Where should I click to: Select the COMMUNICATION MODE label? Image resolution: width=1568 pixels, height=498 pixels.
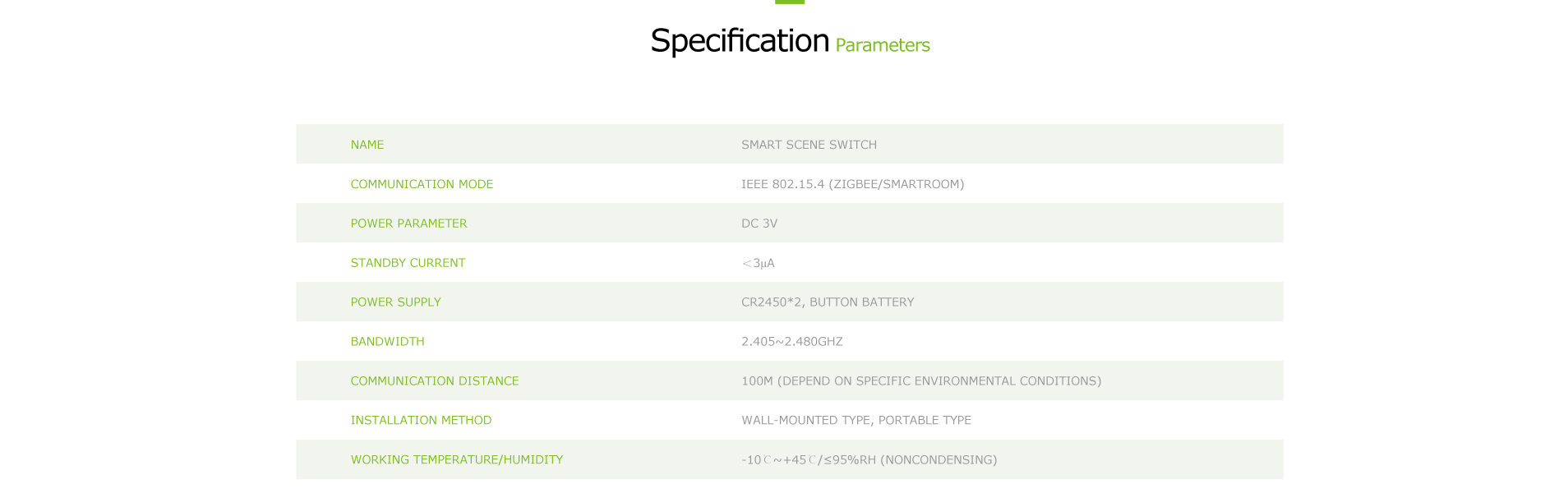(422, 184)
